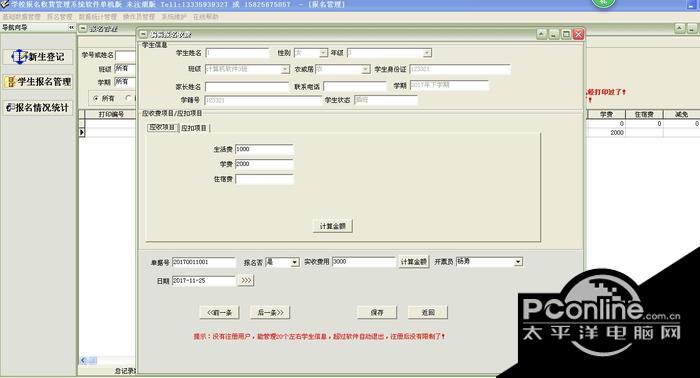
Task: Open 学生报名管理 in navigation panel
Action: pyautogui.click(x=38, y=82)
